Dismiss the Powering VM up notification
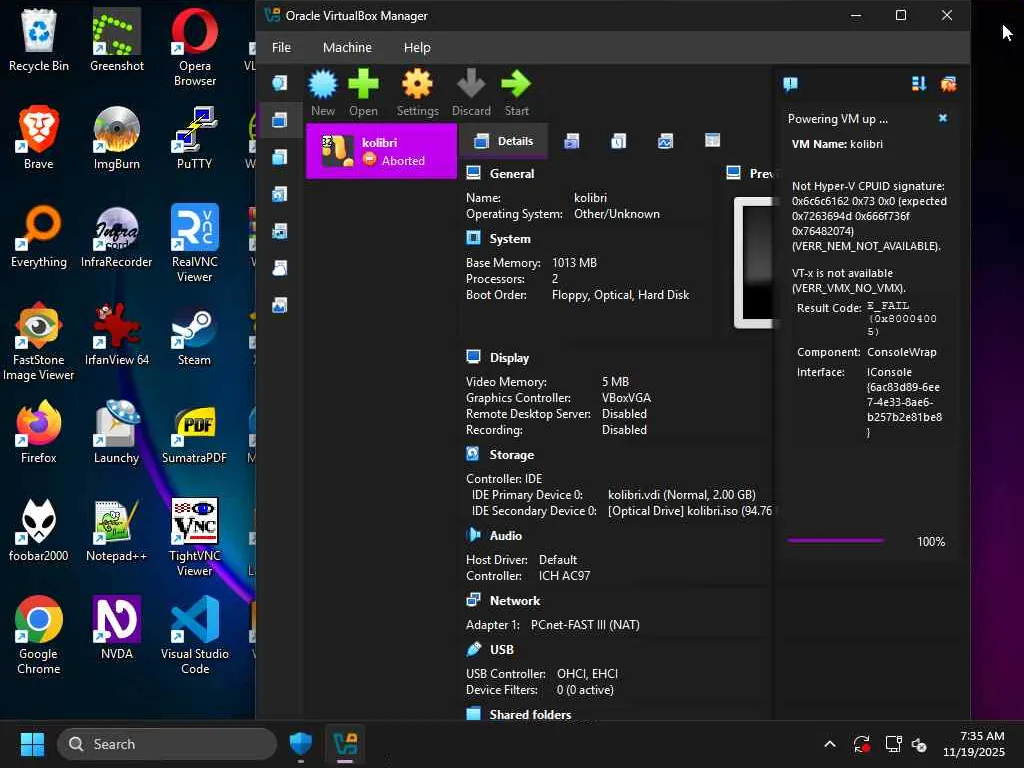The image size is (1024, 768). pos(942,118)
